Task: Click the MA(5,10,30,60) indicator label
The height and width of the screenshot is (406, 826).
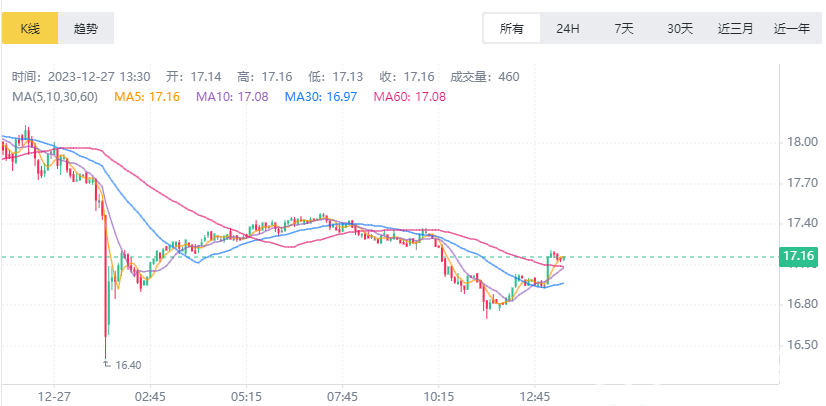Action: pos(55,96)
